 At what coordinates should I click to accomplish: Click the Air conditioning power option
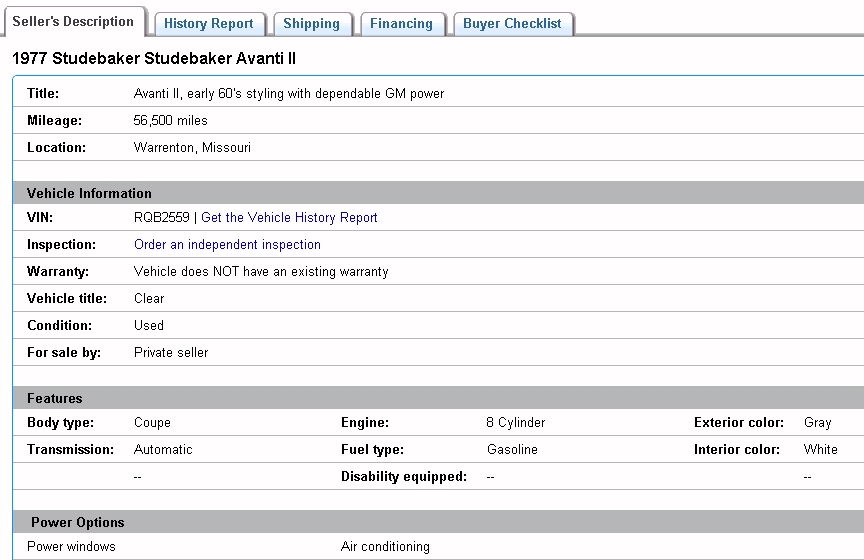tap(385, 547)
